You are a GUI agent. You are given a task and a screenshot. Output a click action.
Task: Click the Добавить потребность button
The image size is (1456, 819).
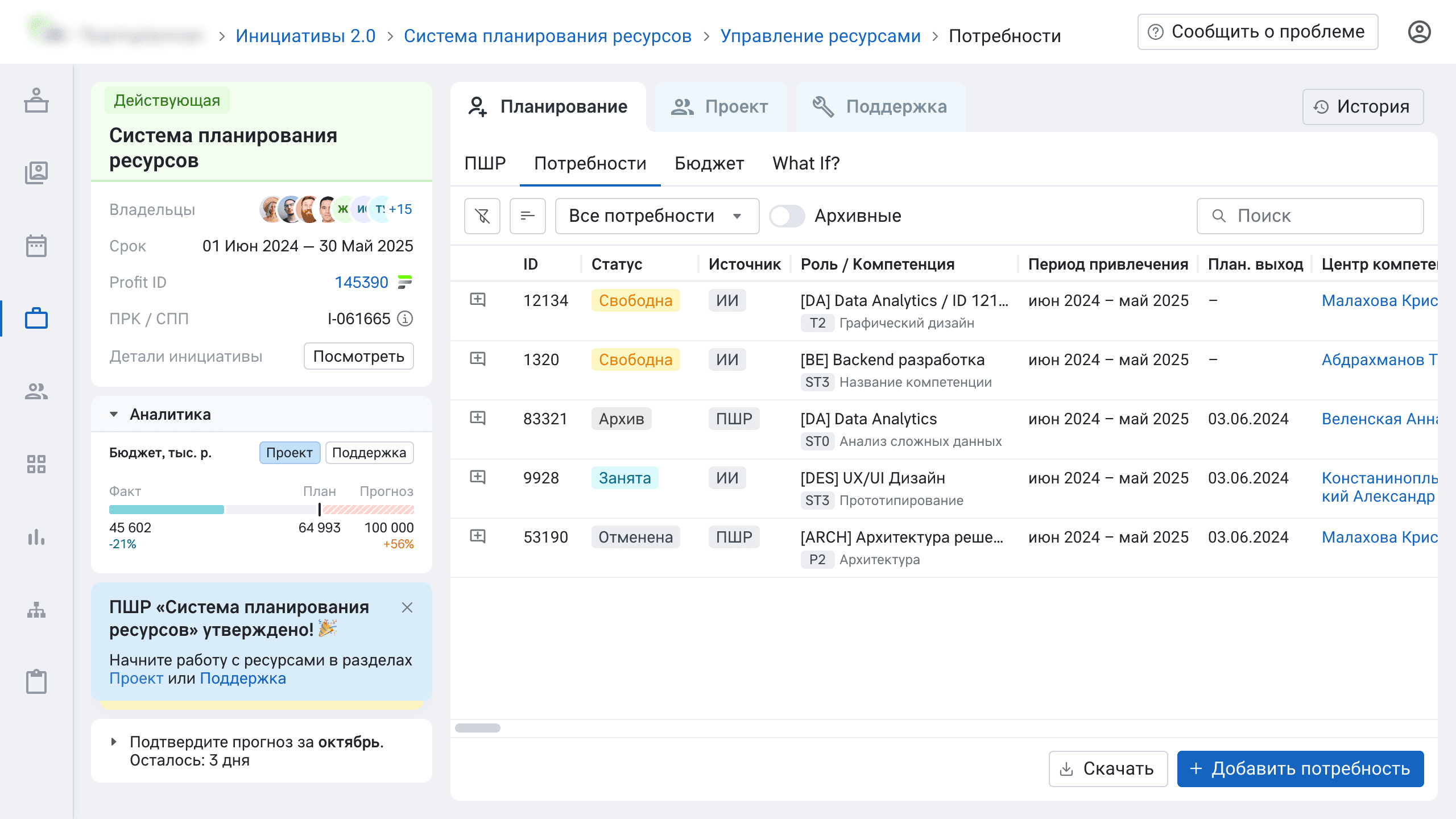coord(1300,769)
